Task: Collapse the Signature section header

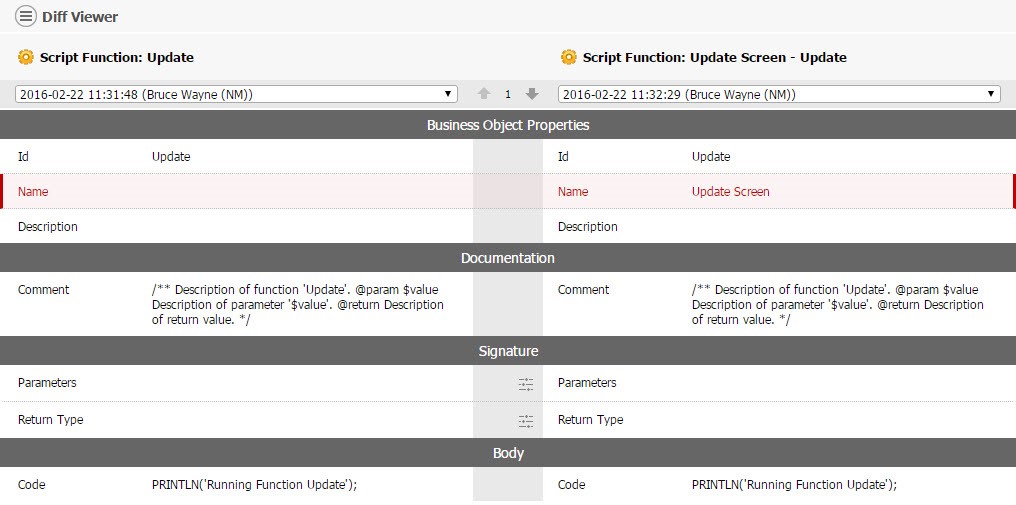Action: click(508, 351)
